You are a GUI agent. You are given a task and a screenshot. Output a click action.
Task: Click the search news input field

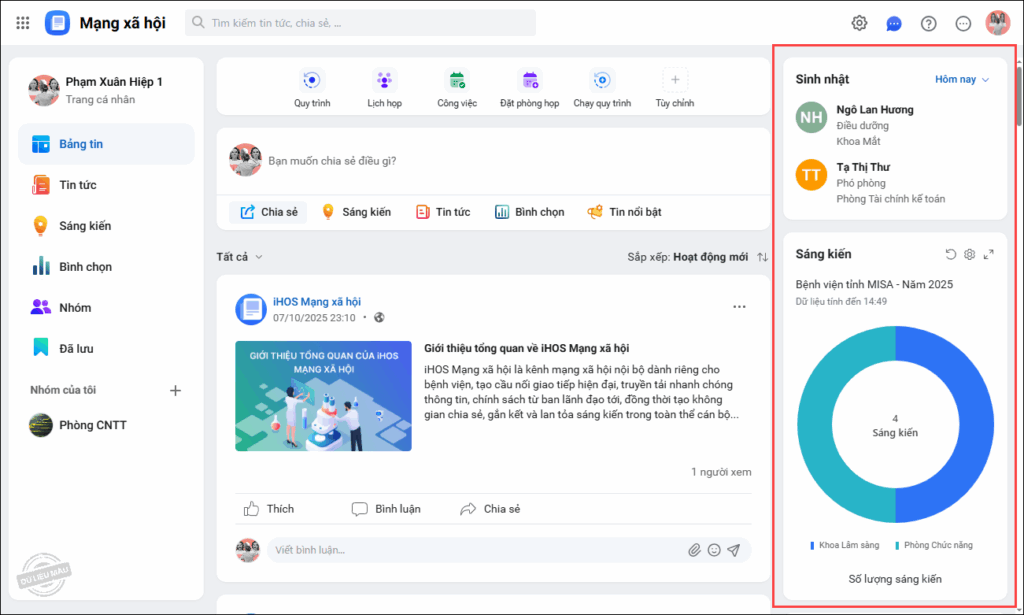click(360, 23)
